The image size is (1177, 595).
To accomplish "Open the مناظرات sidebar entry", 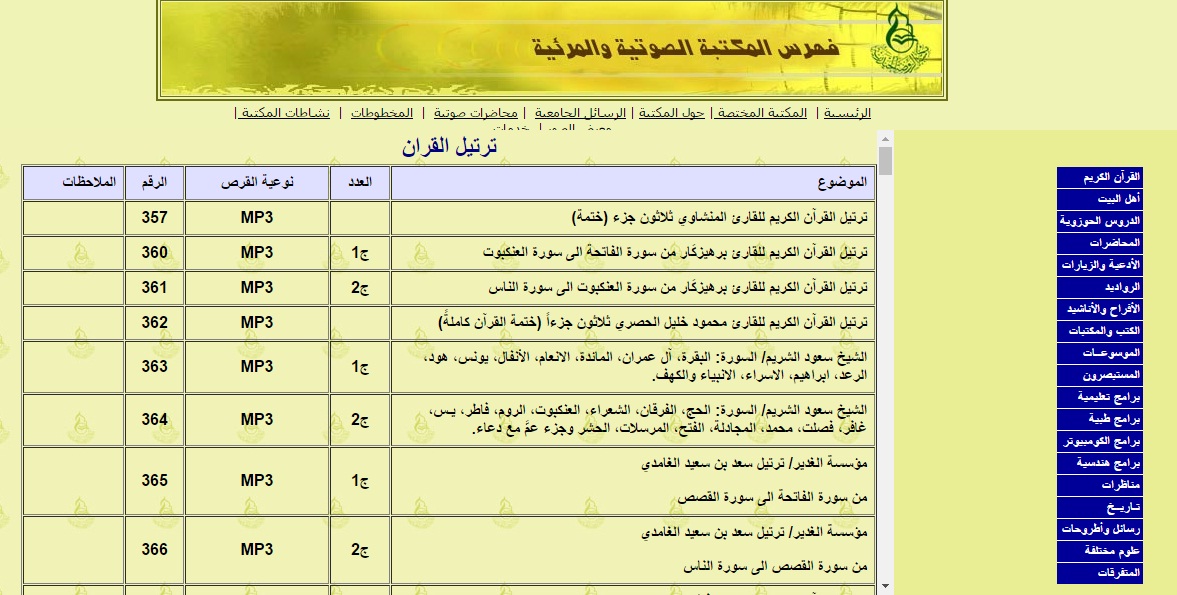I will pyautogui.click(x=1100, y=485).
